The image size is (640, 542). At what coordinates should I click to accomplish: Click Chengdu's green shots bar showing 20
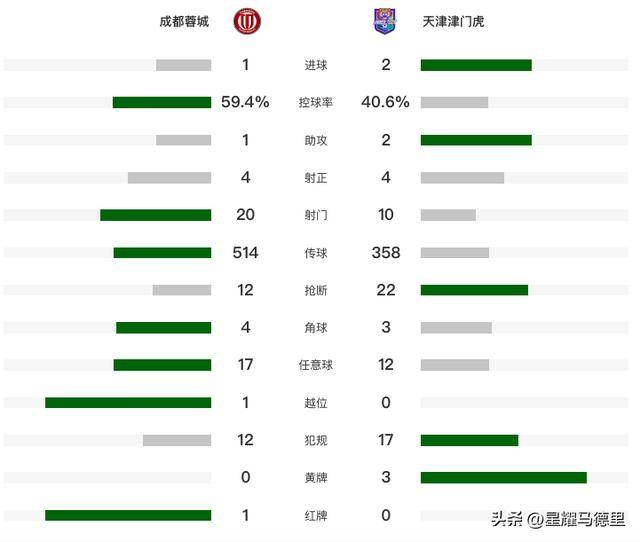156,215
